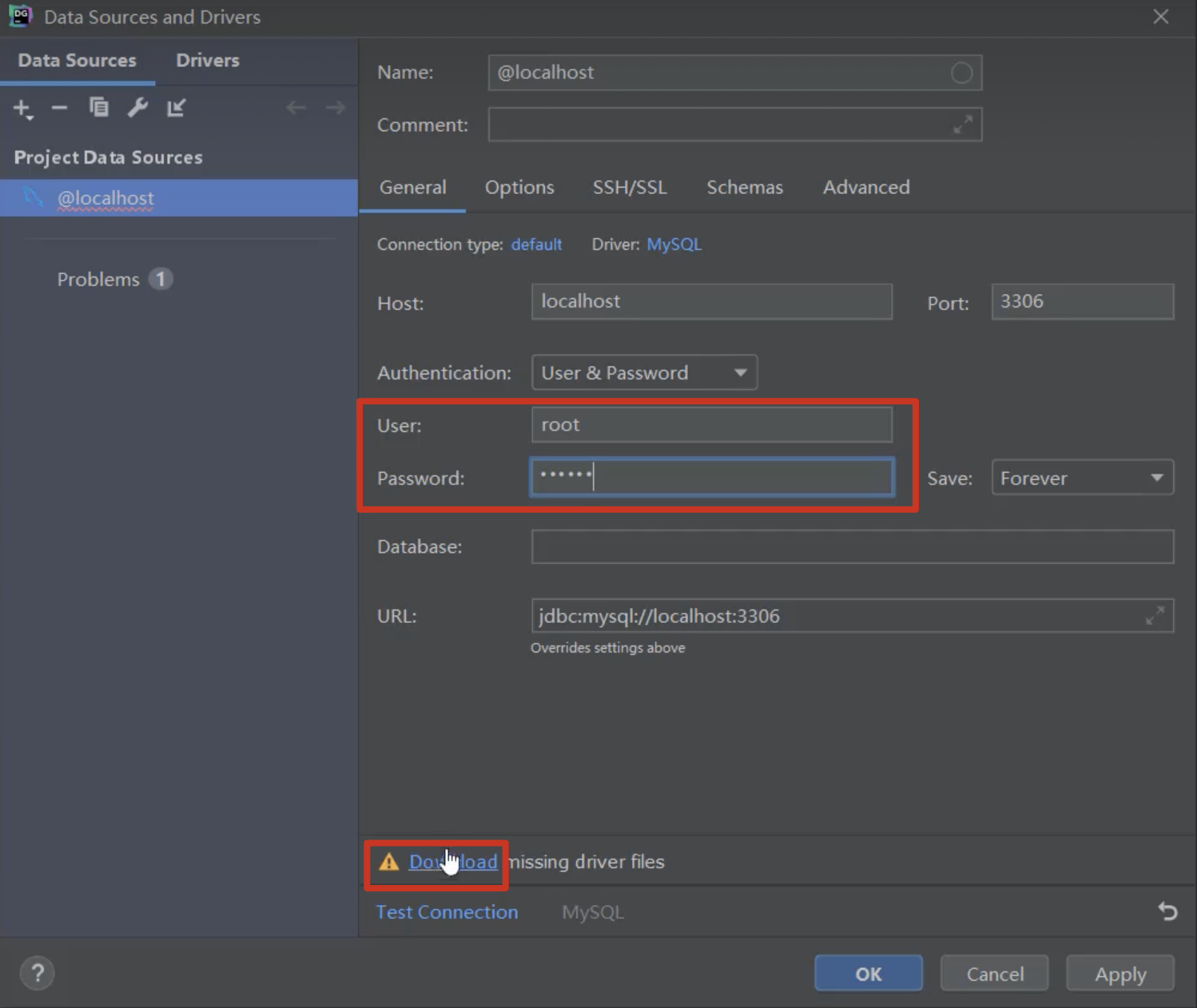Image resolution: width=1197 pixels, height=1008 pixels.
Task: Go back with the left arrow icon
Action: (296, 107)
